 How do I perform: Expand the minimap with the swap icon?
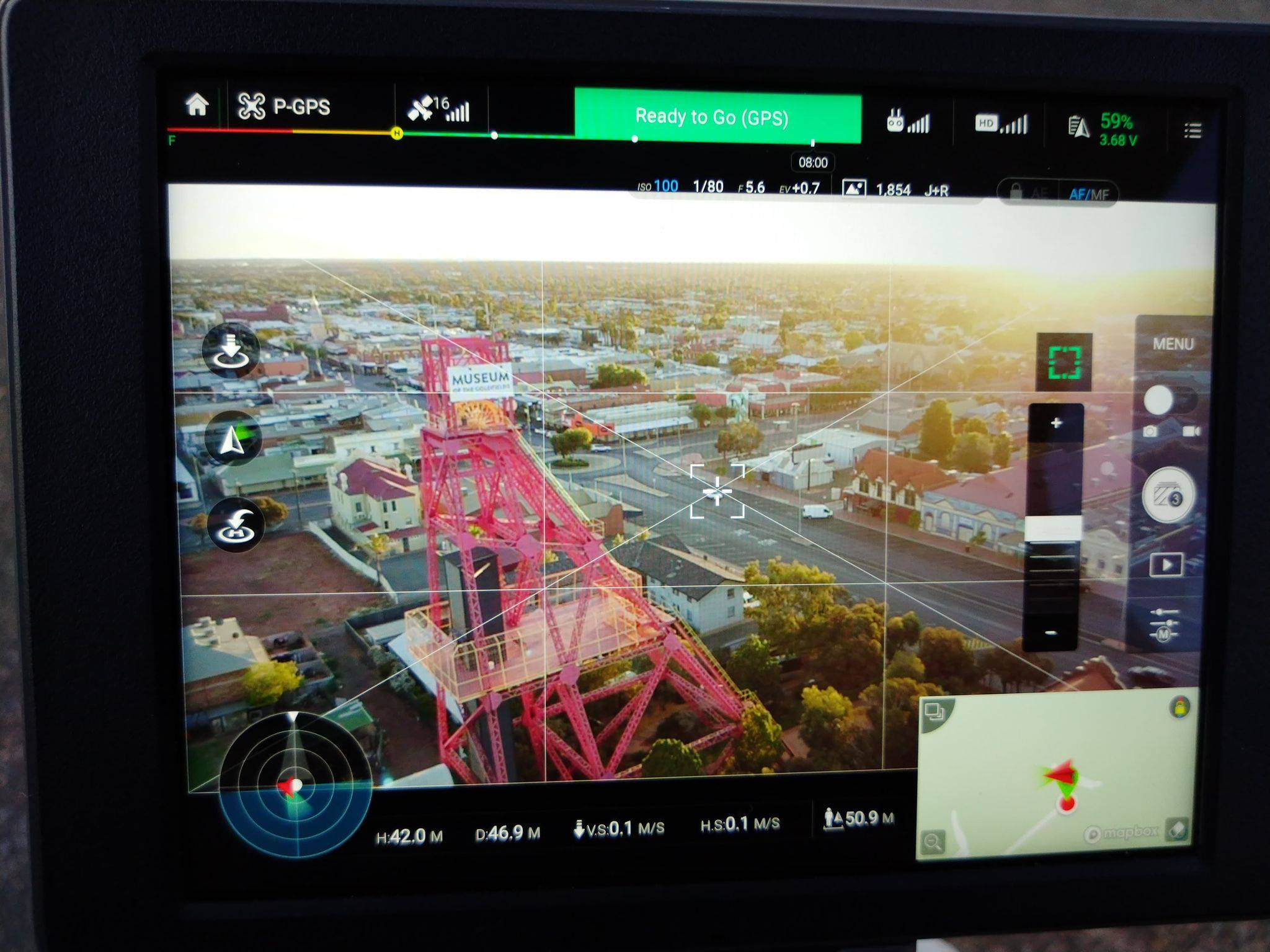click(x=934, y=712)
